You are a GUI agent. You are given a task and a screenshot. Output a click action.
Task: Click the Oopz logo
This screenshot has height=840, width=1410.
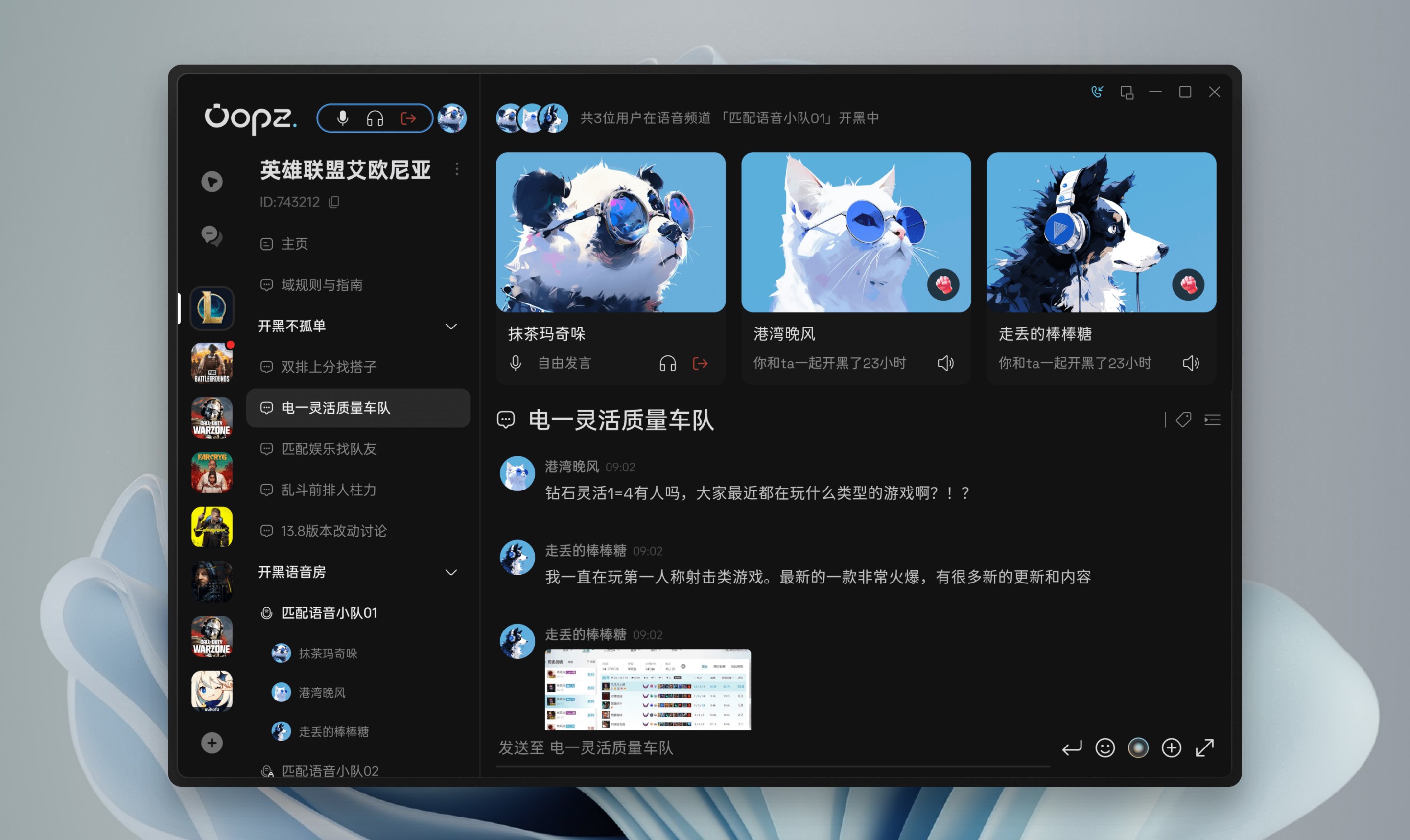coord(250,118)
